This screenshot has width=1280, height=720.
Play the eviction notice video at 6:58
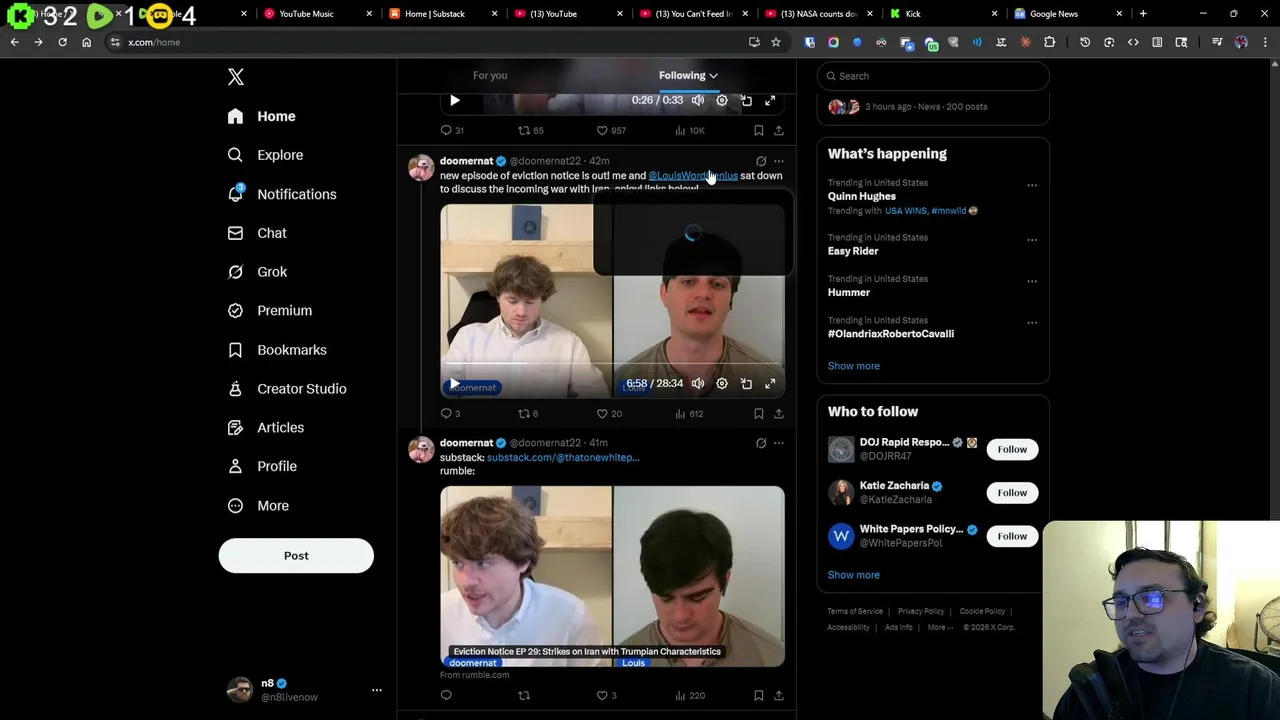point(455,384)
